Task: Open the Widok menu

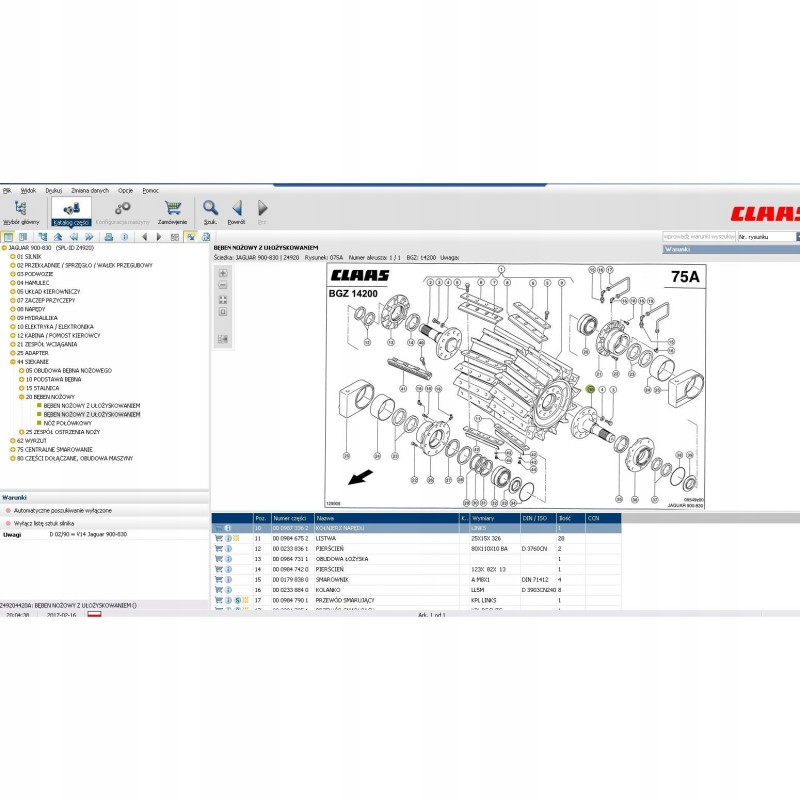Action: pos(28,190)
